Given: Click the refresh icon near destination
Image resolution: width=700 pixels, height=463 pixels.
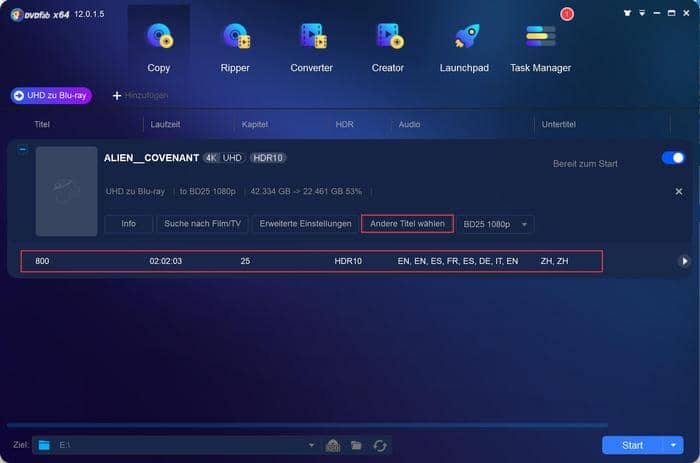Looking at the screenshot, I should [x=380, y=446].
